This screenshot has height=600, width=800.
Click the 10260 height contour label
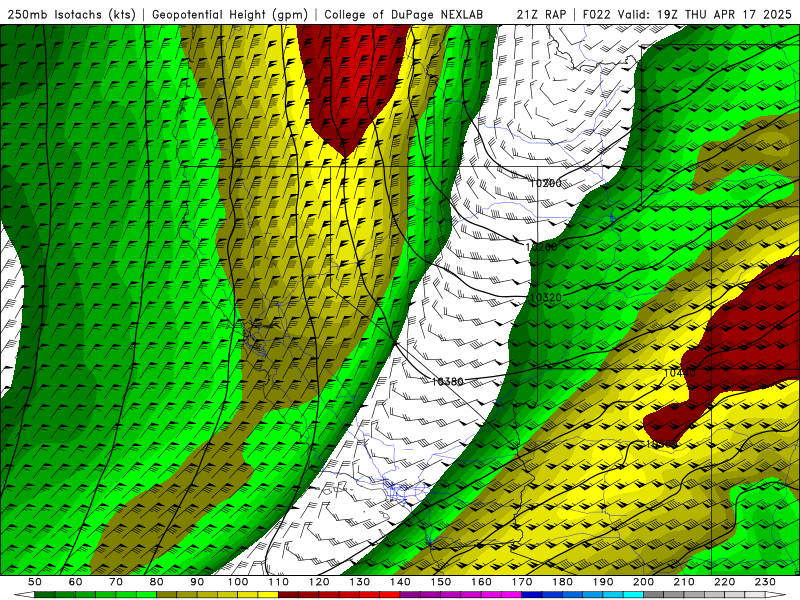(x=541, y=247)
